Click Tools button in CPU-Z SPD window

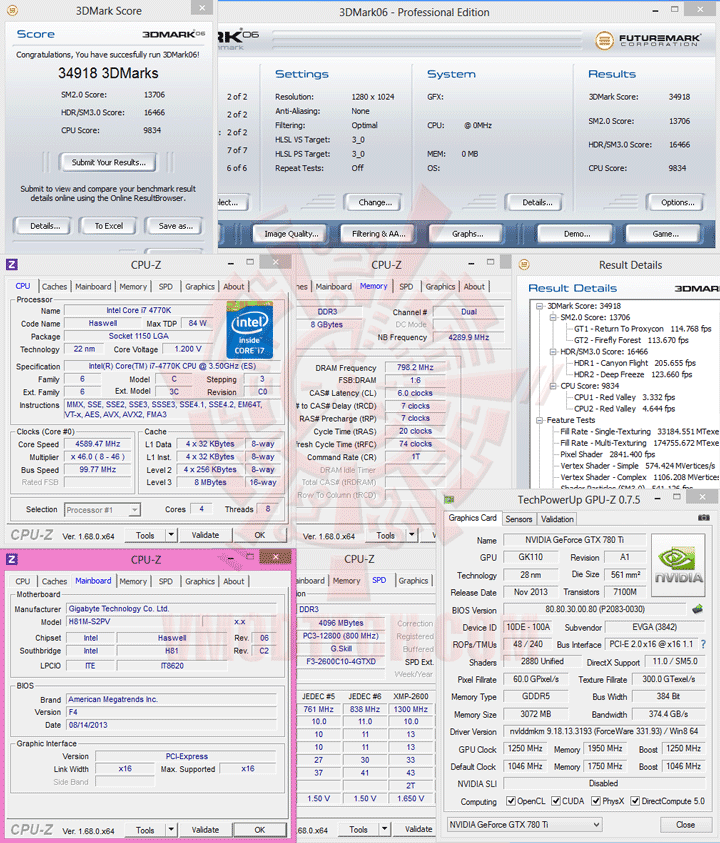[358, 830]
